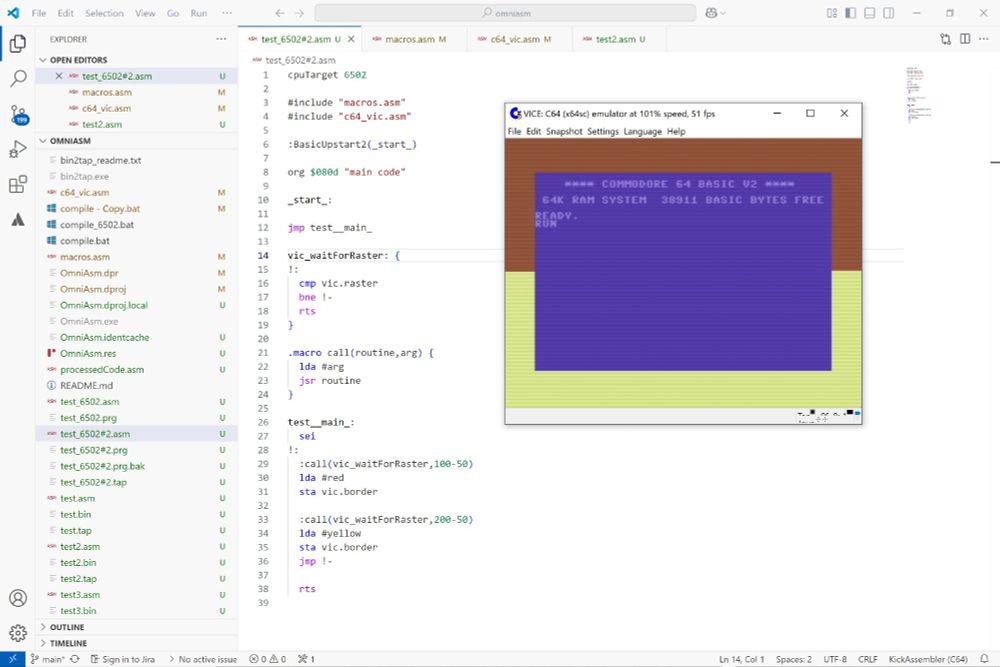This screenshot has width=1000, height=667.
Task: Click Sign in to Jira in the status bar
Action: point(122,659)
